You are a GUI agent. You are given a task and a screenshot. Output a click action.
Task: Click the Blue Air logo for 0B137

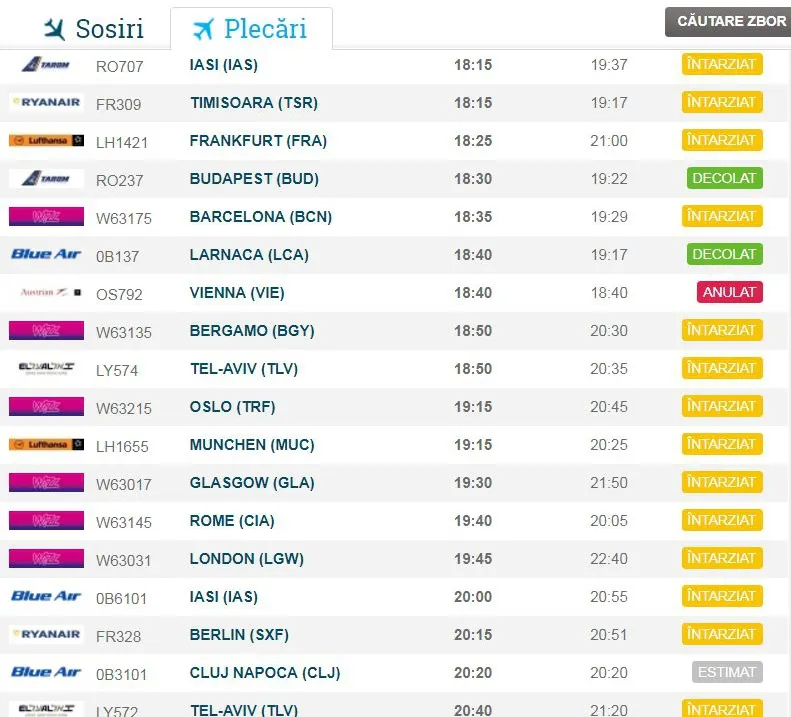point(46,254)
